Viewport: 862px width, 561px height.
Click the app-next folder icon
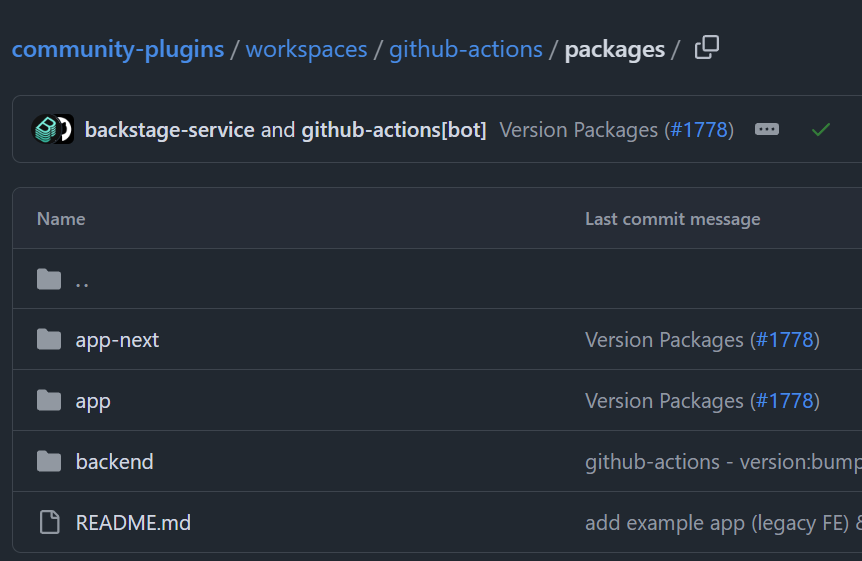(49, 340)
